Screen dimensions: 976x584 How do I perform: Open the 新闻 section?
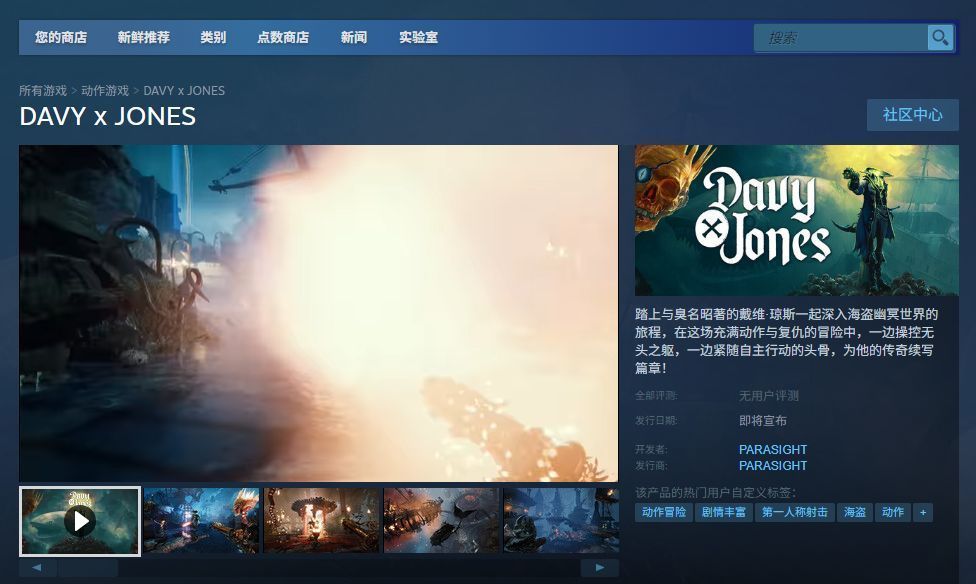[352, 37]
